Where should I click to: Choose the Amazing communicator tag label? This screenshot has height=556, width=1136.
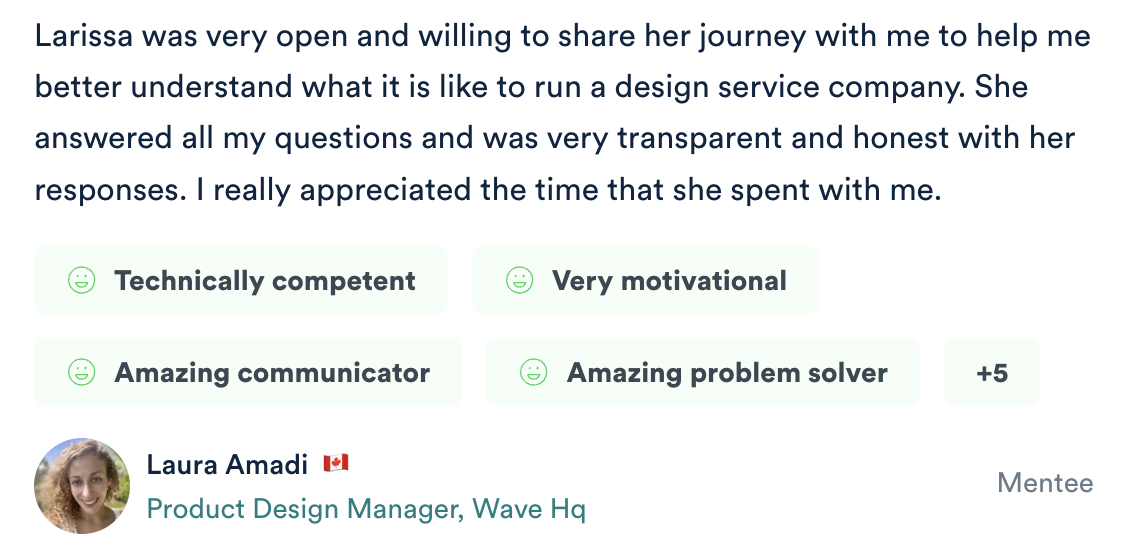pyautogui.click(x=272, y=373)
